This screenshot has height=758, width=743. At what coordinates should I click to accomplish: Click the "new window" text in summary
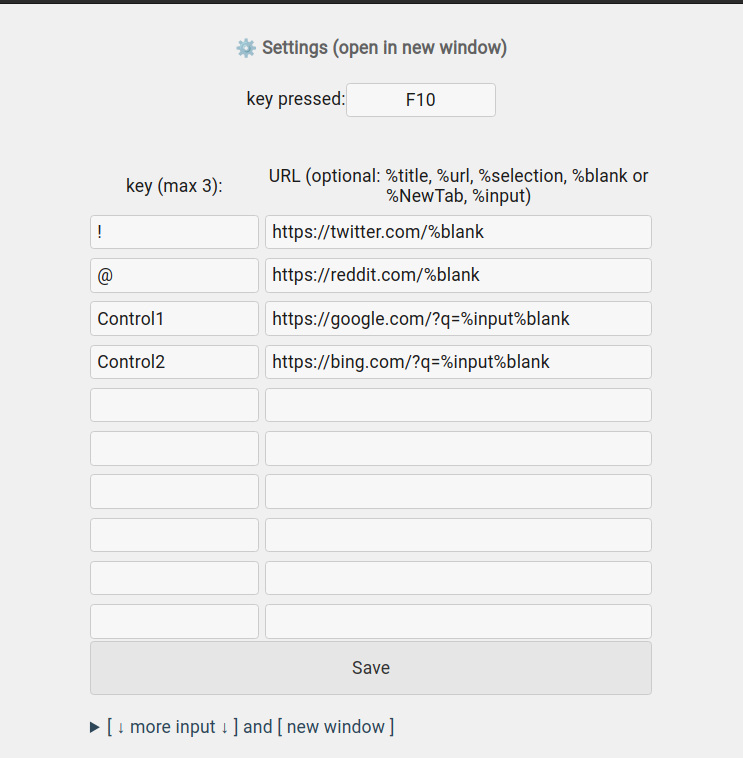coord(340,727)
